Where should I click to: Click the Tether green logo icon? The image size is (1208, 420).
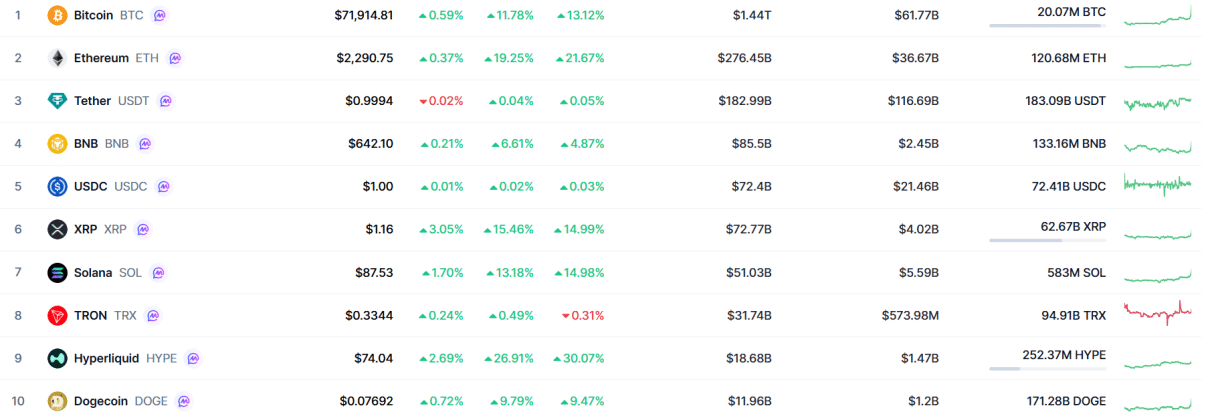(57, 101)
